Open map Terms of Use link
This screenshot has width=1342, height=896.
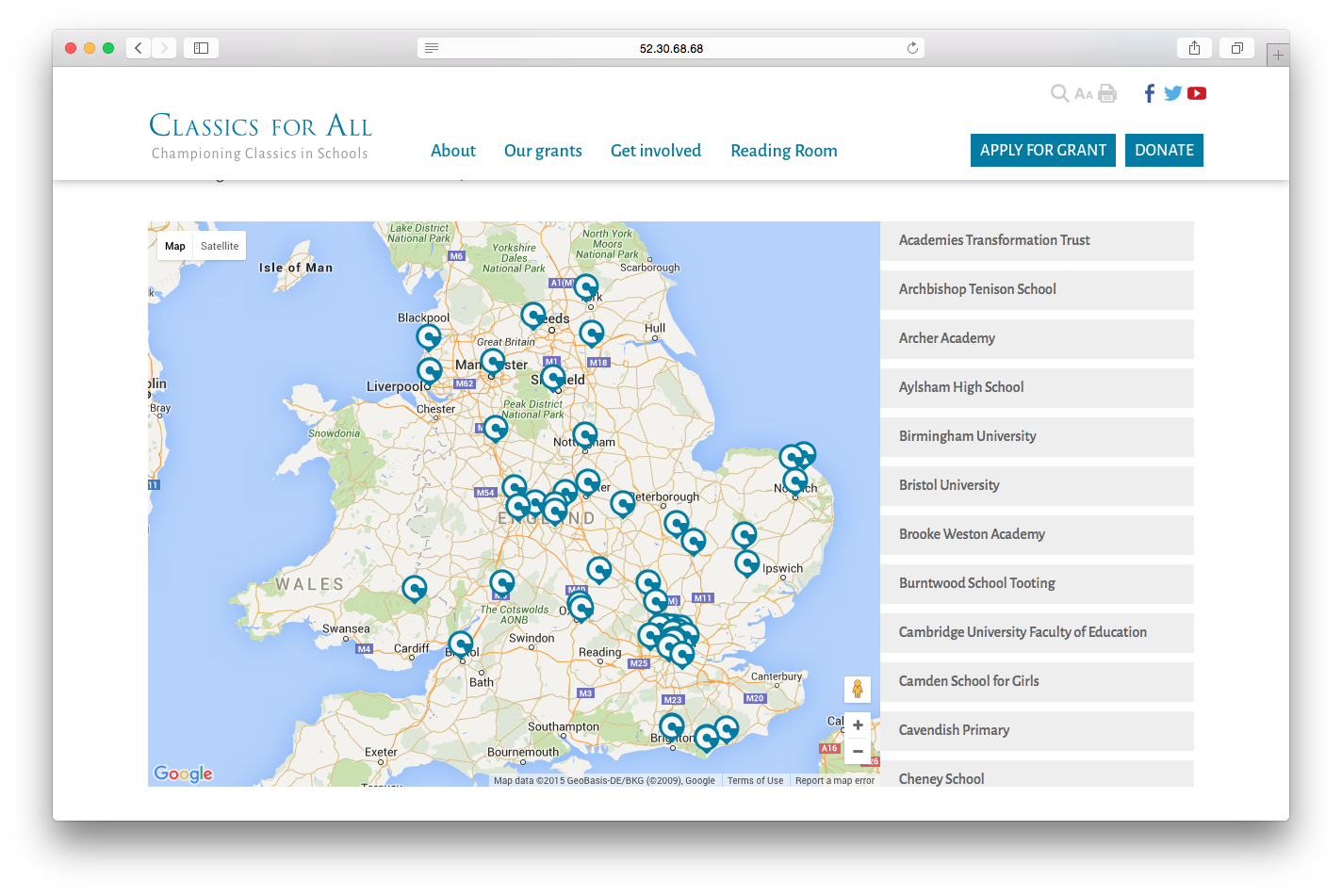click(755, 780)
